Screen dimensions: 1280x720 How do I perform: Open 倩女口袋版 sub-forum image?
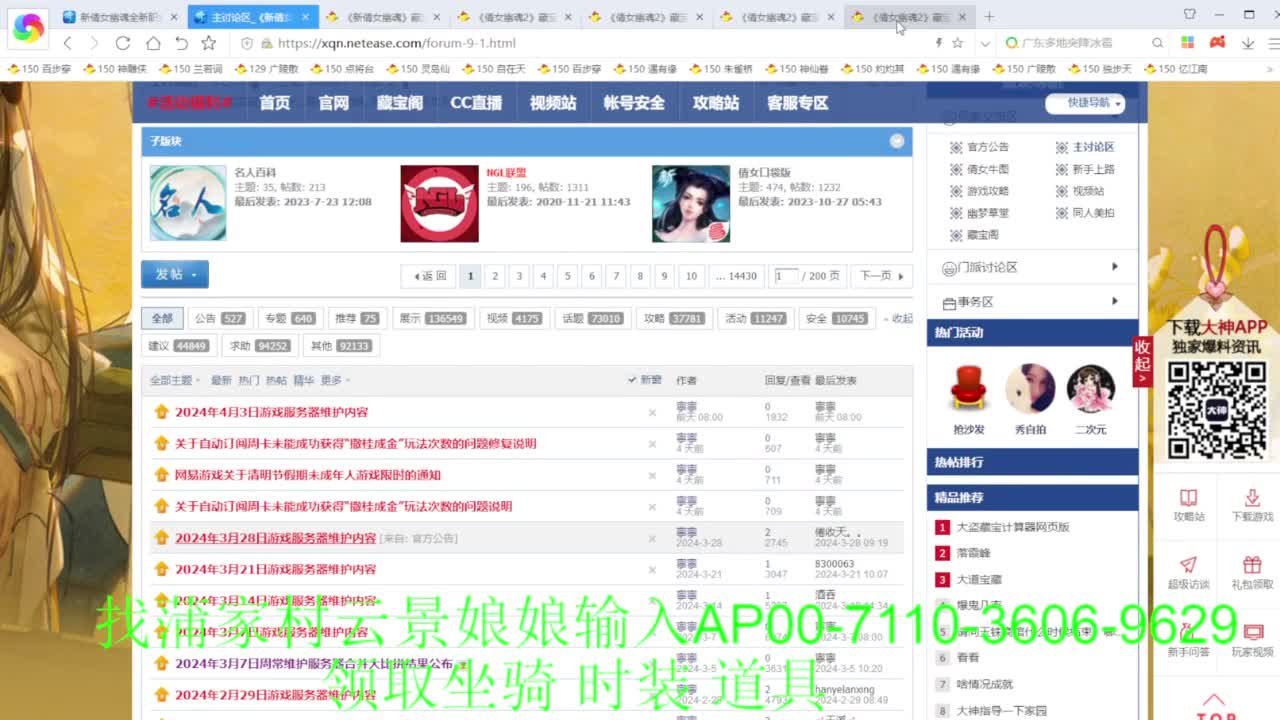(x=691, y=203)
